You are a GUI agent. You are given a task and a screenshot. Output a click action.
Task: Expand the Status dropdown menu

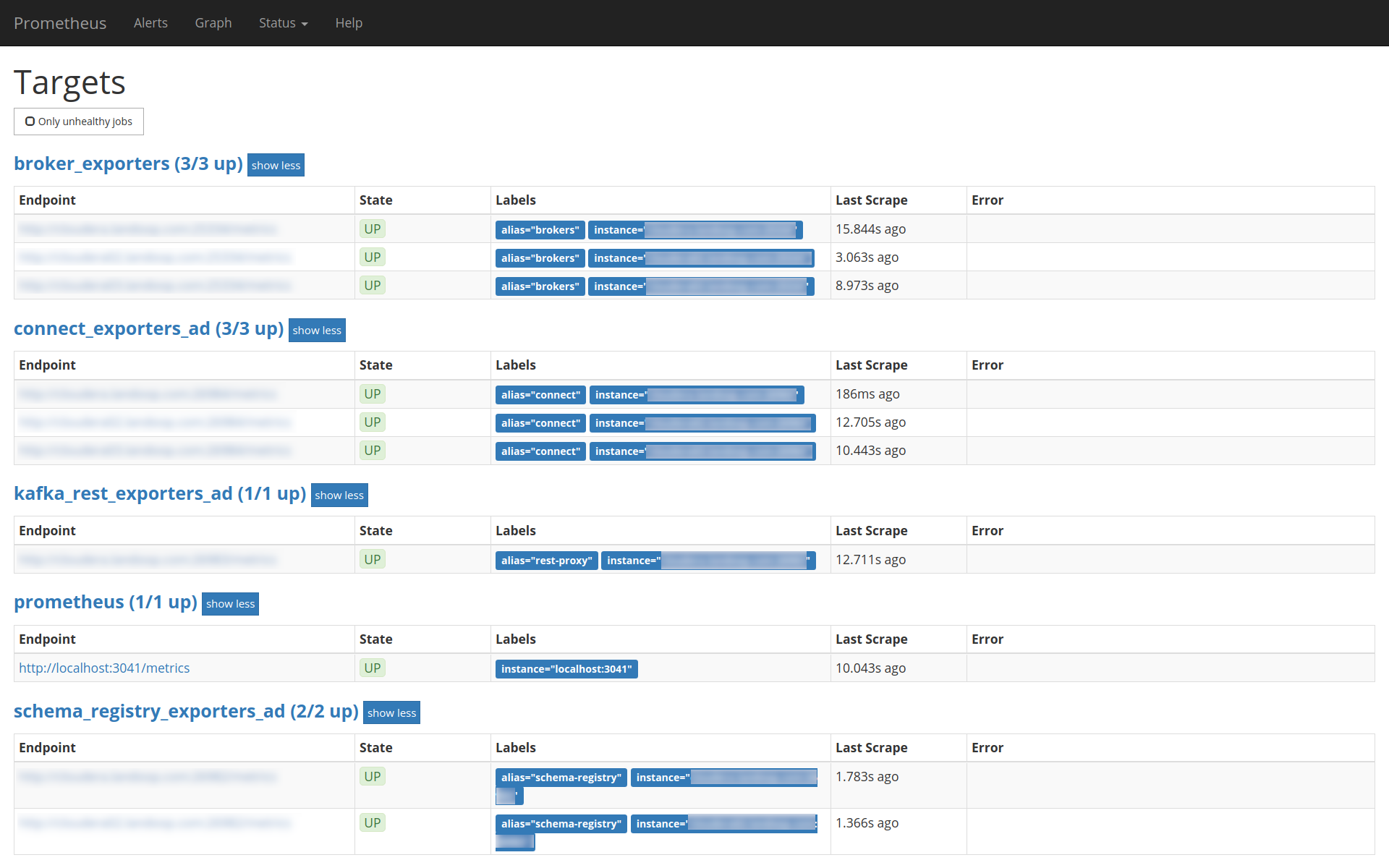click(284, 23)
